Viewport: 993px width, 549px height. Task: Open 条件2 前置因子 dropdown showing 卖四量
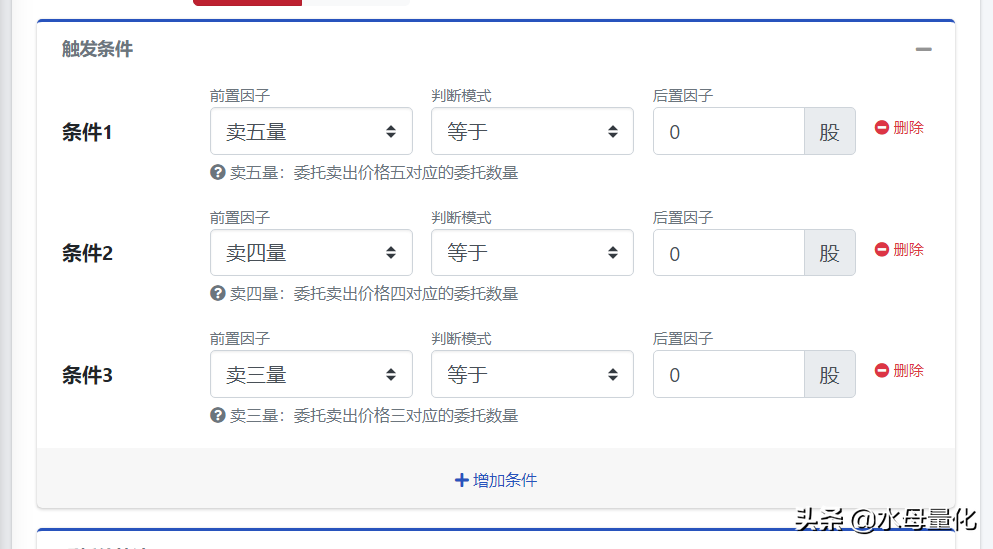tap(311, 253)
